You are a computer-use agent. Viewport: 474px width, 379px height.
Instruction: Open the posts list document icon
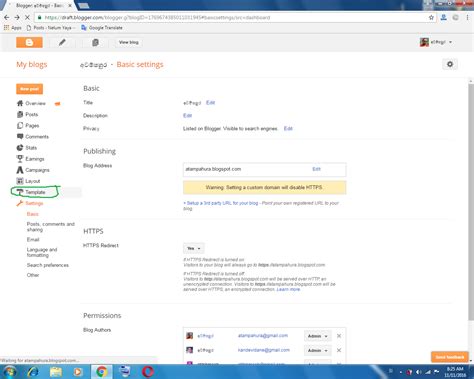click(x=95, y=42)
